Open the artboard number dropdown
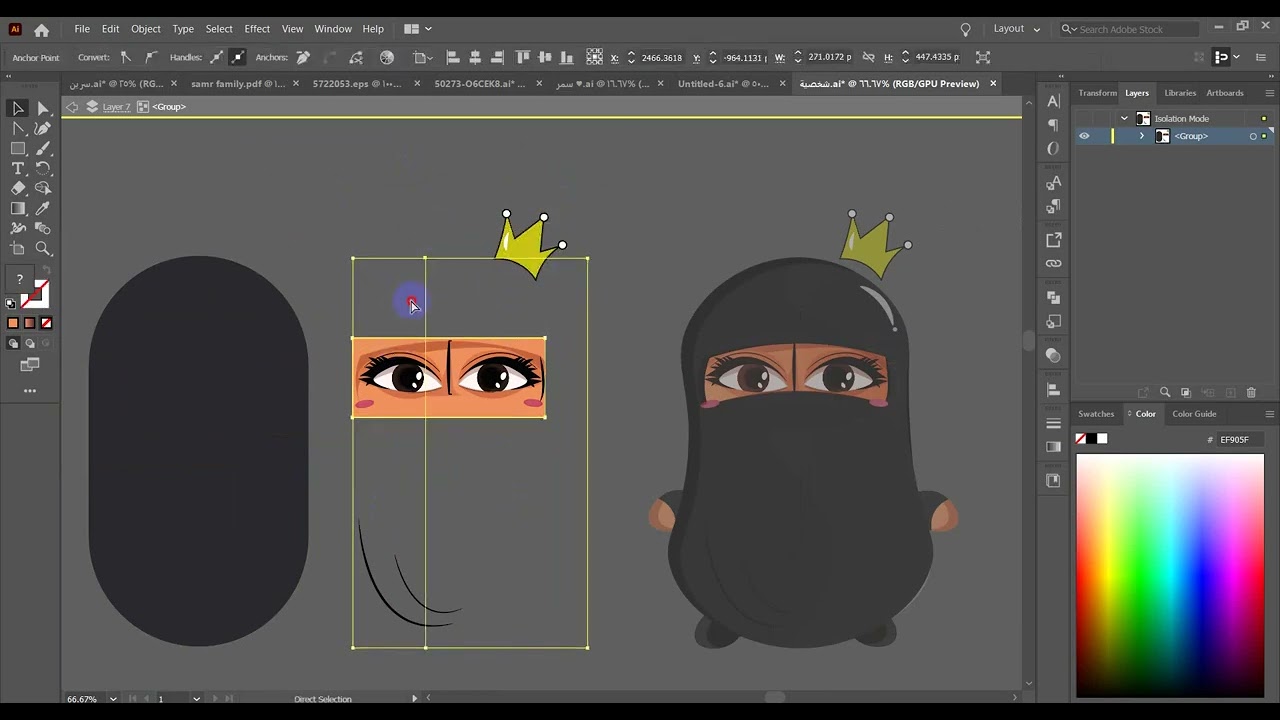 pyautogui.click(x=196, y=699)
